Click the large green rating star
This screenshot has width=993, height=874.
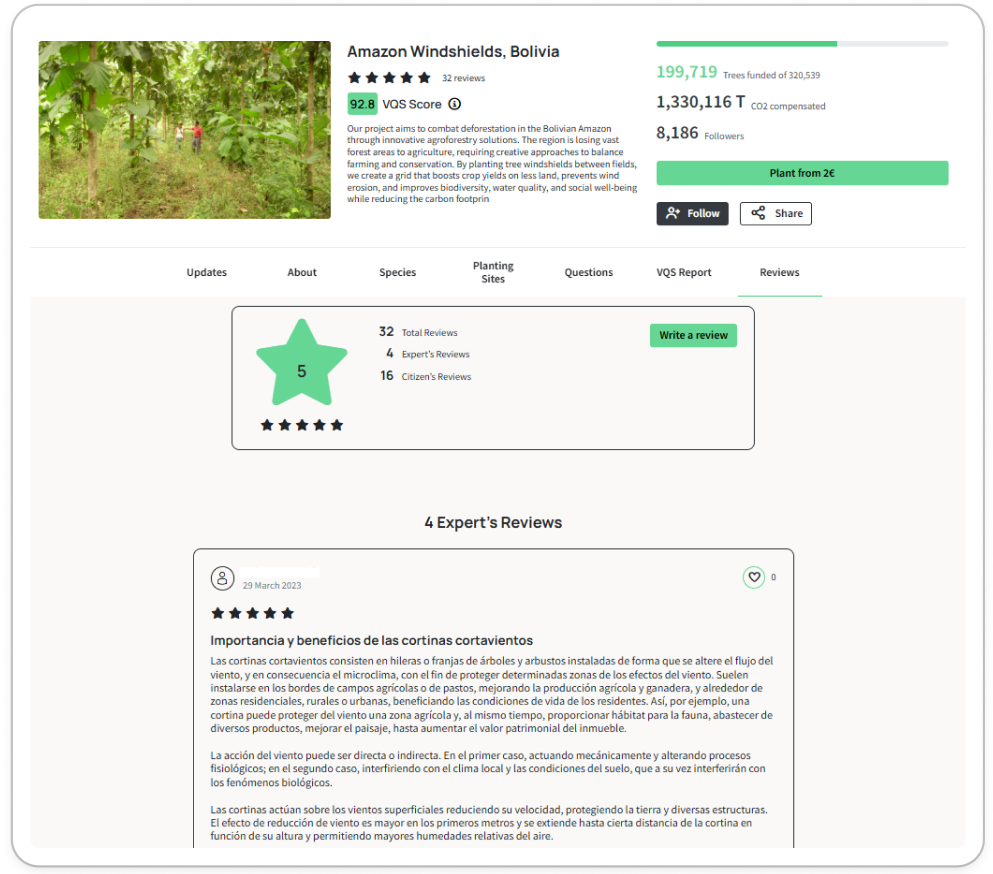[302, 363]
